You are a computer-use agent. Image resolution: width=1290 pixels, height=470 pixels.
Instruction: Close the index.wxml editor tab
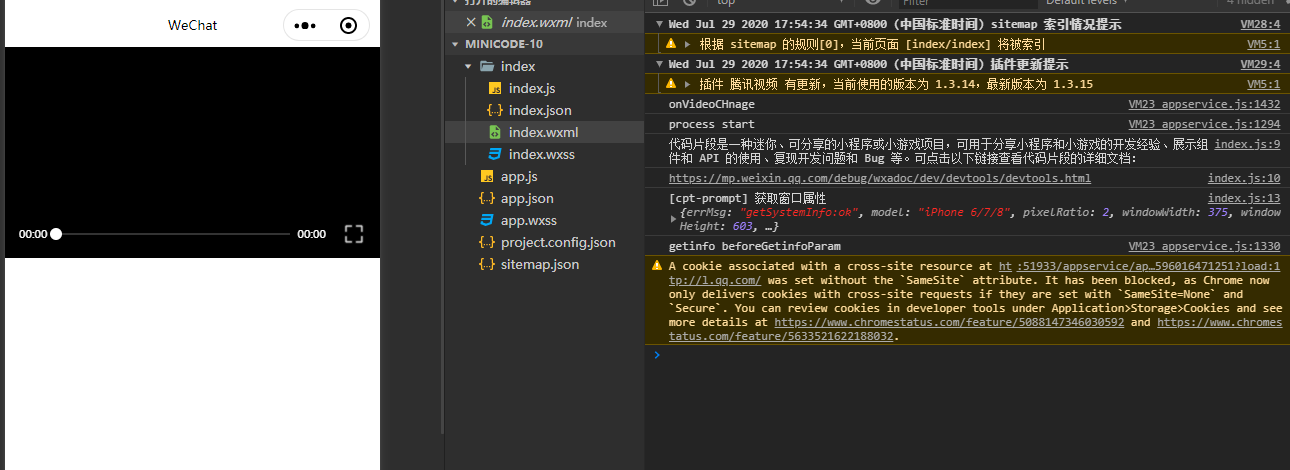471,22
